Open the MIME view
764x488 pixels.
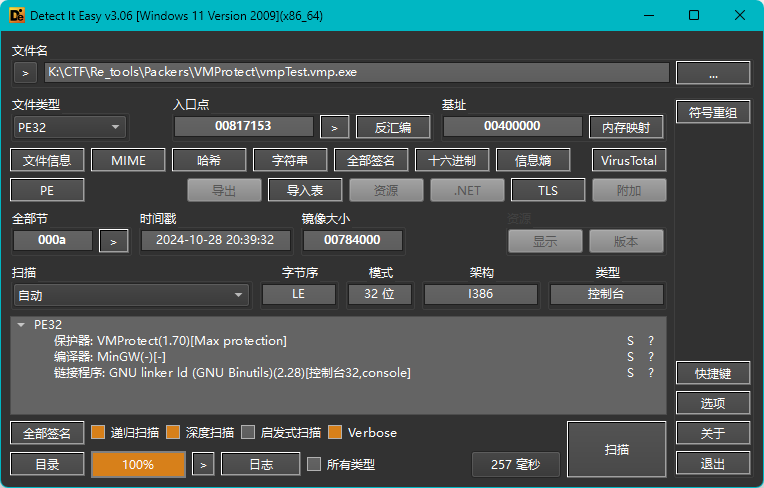point(128,160)
